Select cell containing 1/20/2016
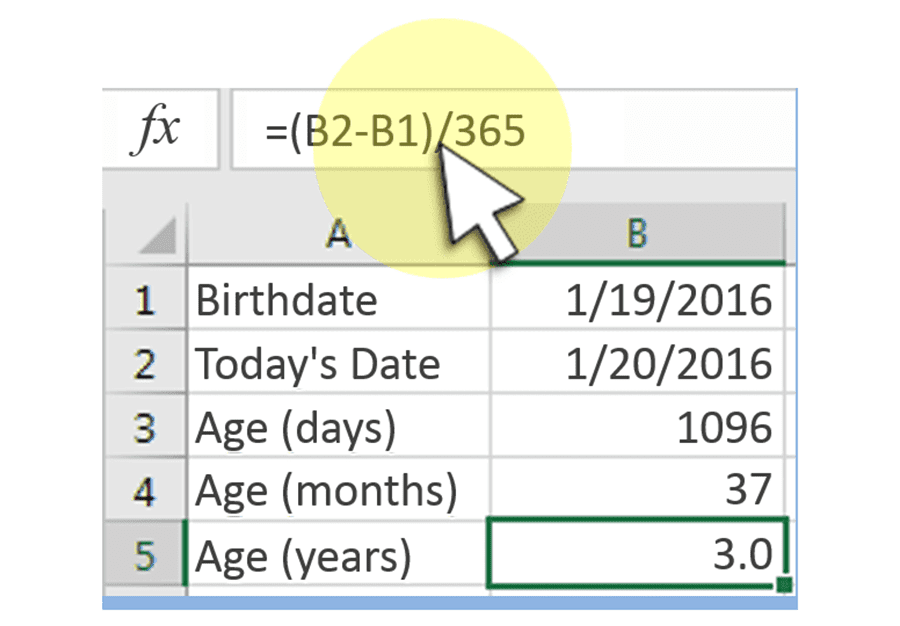900x626 pixels. point(637,362)
